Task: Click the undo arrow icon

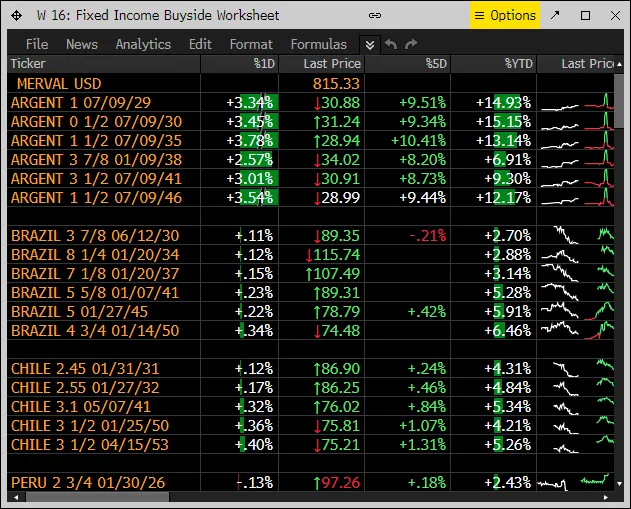Action: (x=391, y=44)
